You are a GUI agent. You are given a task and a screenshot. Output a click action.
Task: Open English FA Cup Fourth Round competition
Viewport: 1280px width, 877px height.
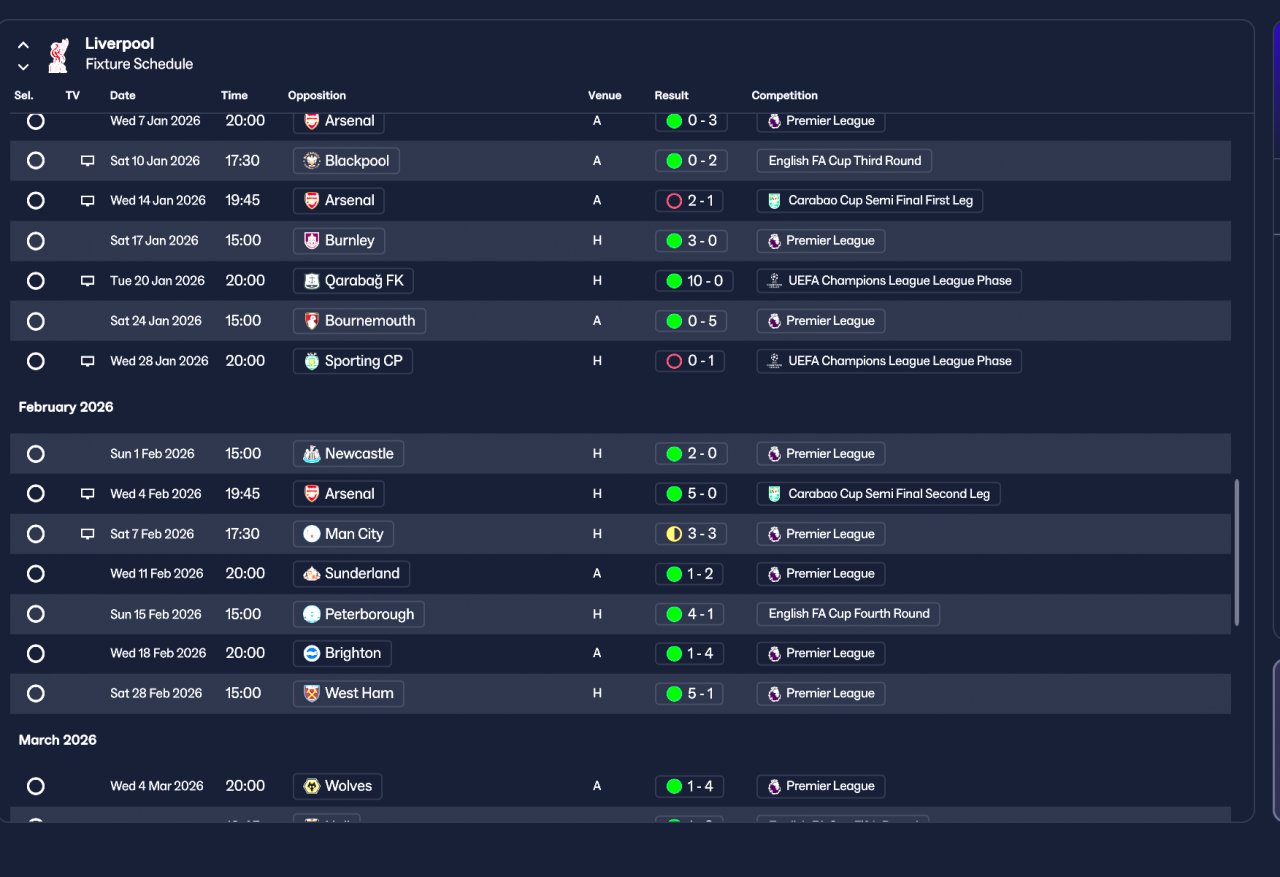point(848,614)
